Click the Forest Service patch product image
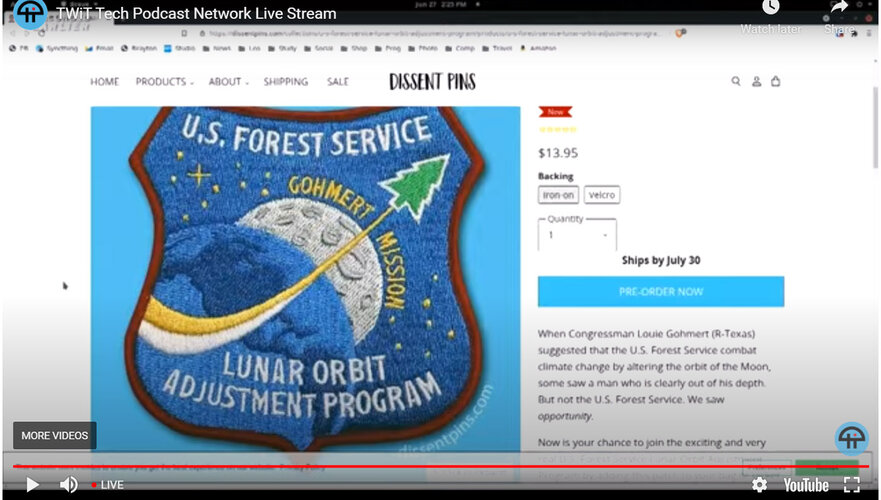This screenshot has height=500, width=881. pyautogui.click(x=305, y=278)
